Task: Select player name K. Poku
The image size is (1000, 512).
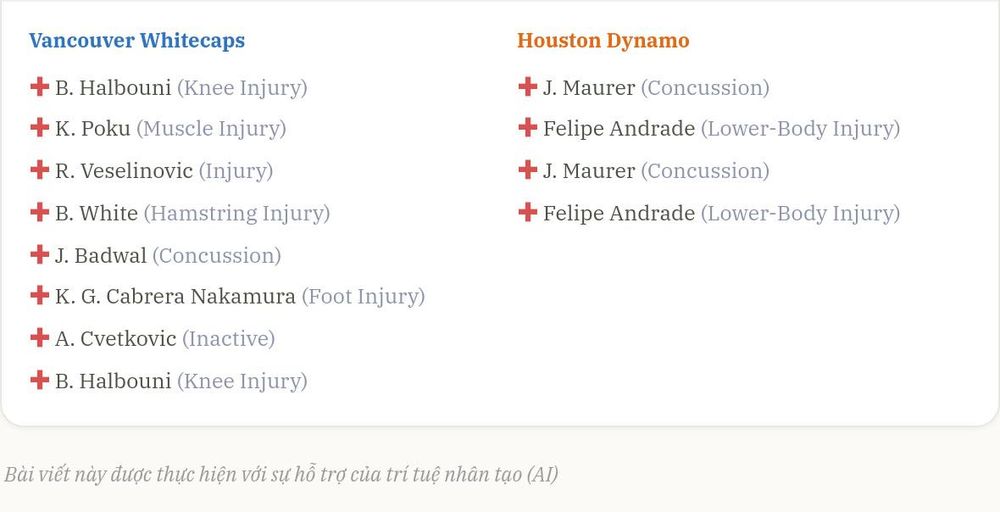Action: tap(92, 129)
